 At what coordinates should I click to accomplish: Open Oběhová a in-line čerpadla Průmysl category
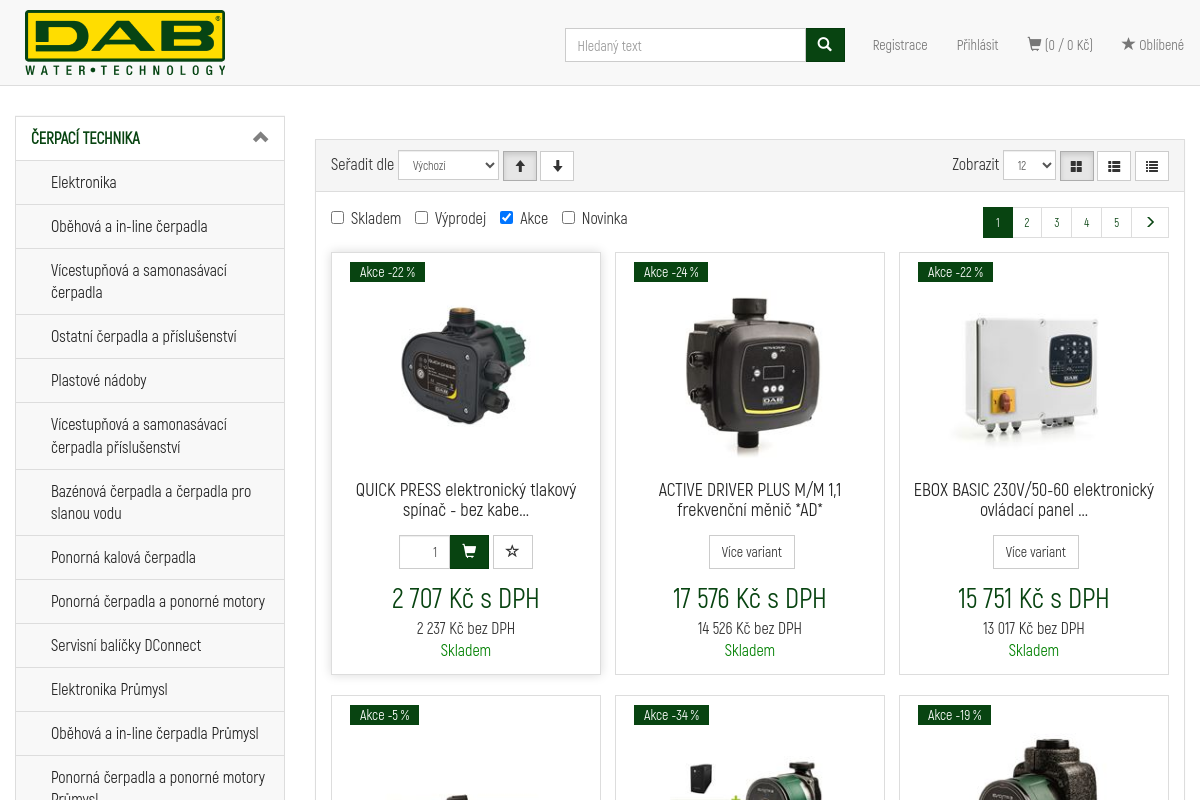click(150, 733)
